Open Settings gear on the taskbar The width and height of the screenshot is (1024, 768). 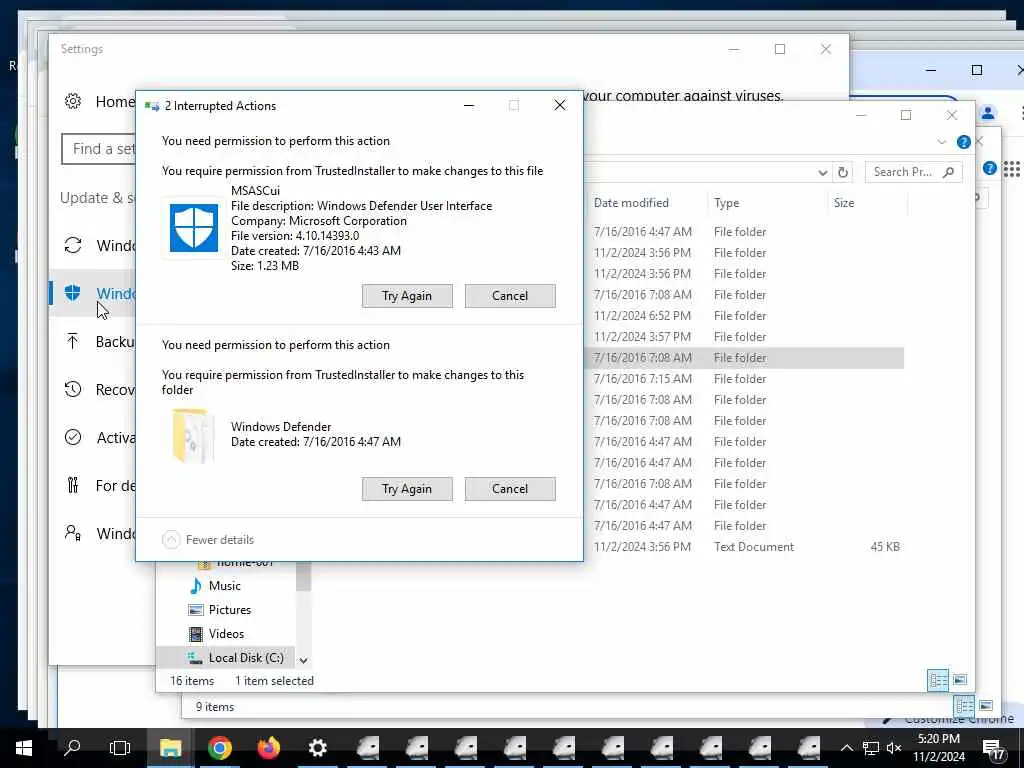click(x=317, y=748)
